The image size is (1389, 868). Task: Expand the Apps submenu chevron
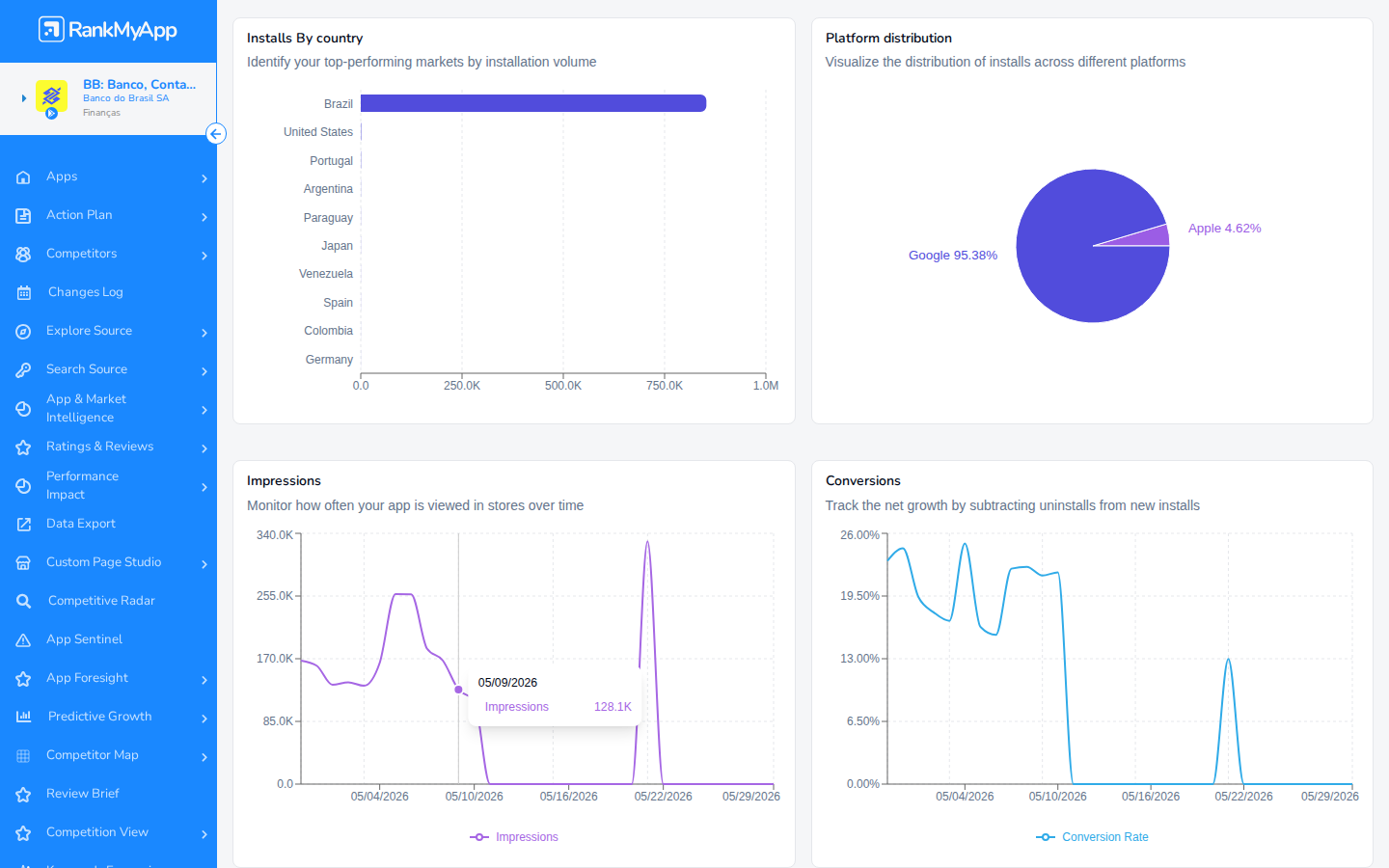[x=204, y=178]
